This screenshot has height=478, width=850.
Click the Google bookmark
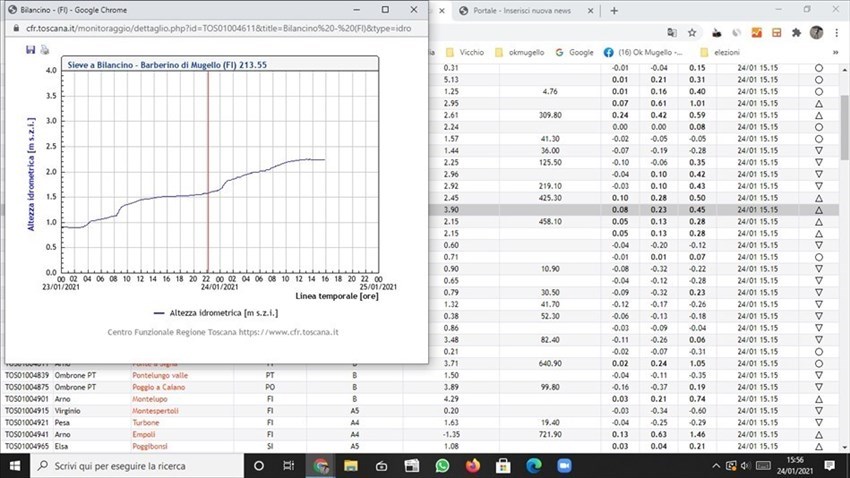(573, 51)
